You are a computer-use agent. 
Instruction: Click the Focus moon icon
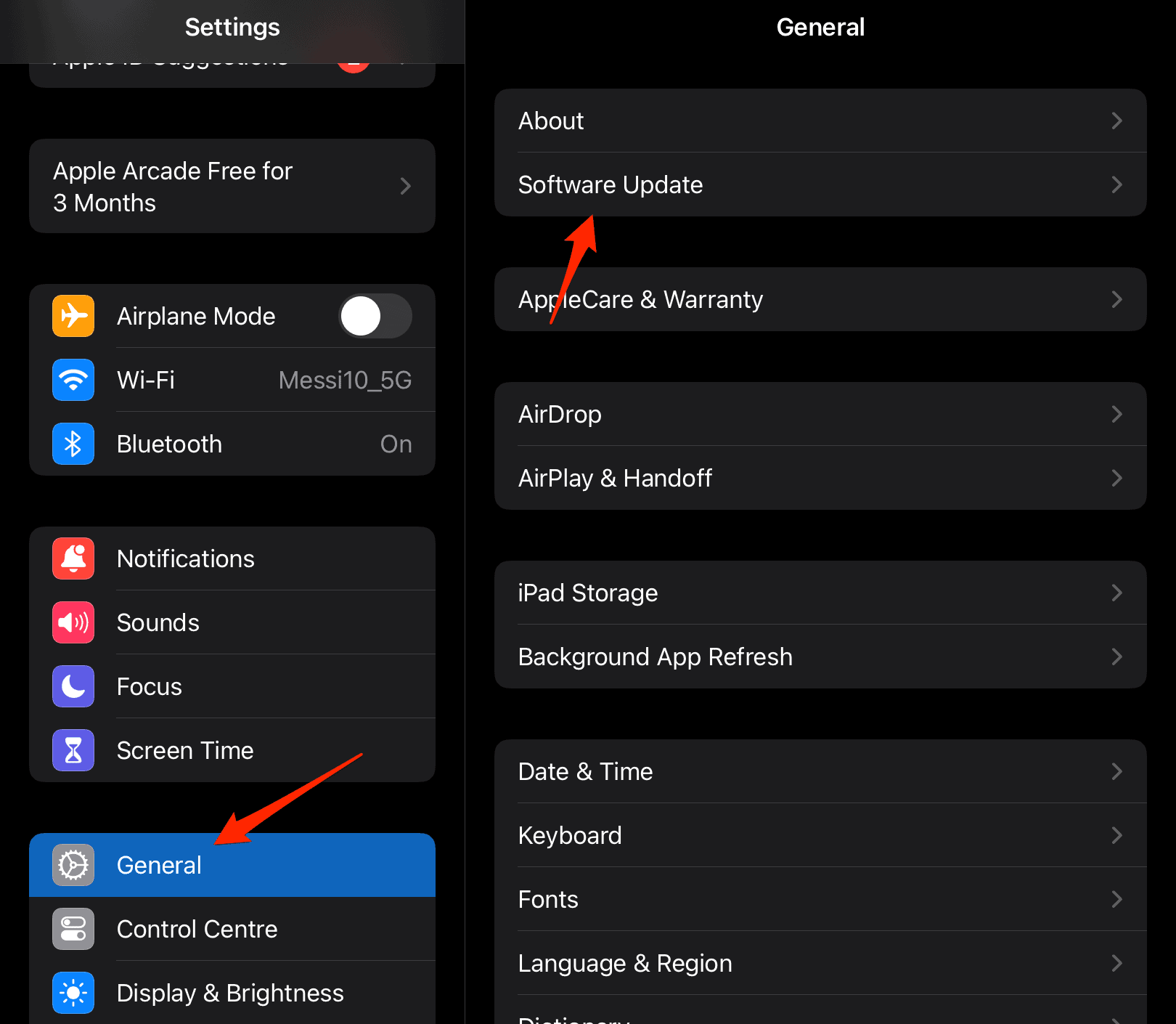click(x=73, y=686)
